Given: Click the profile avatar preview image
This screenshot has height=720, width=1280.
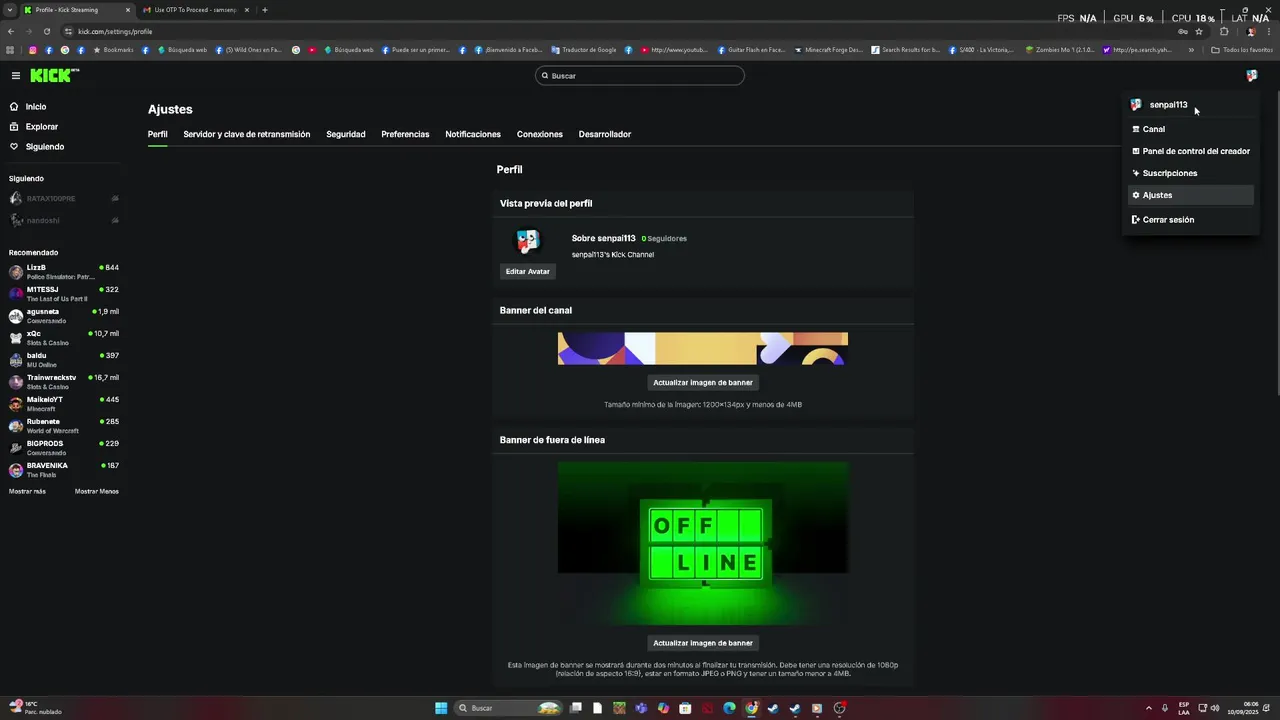Looking at the screenshot, I should tap(527, 241).
